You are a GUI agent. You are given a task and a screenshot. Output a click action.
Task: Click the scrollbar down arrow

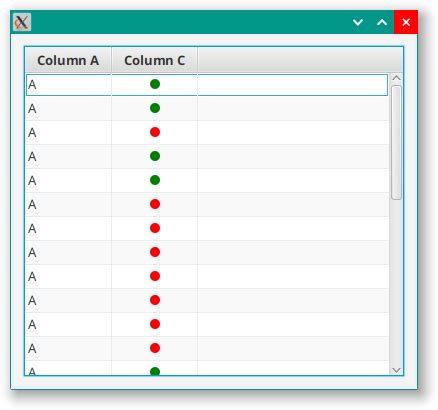(396, 370)
